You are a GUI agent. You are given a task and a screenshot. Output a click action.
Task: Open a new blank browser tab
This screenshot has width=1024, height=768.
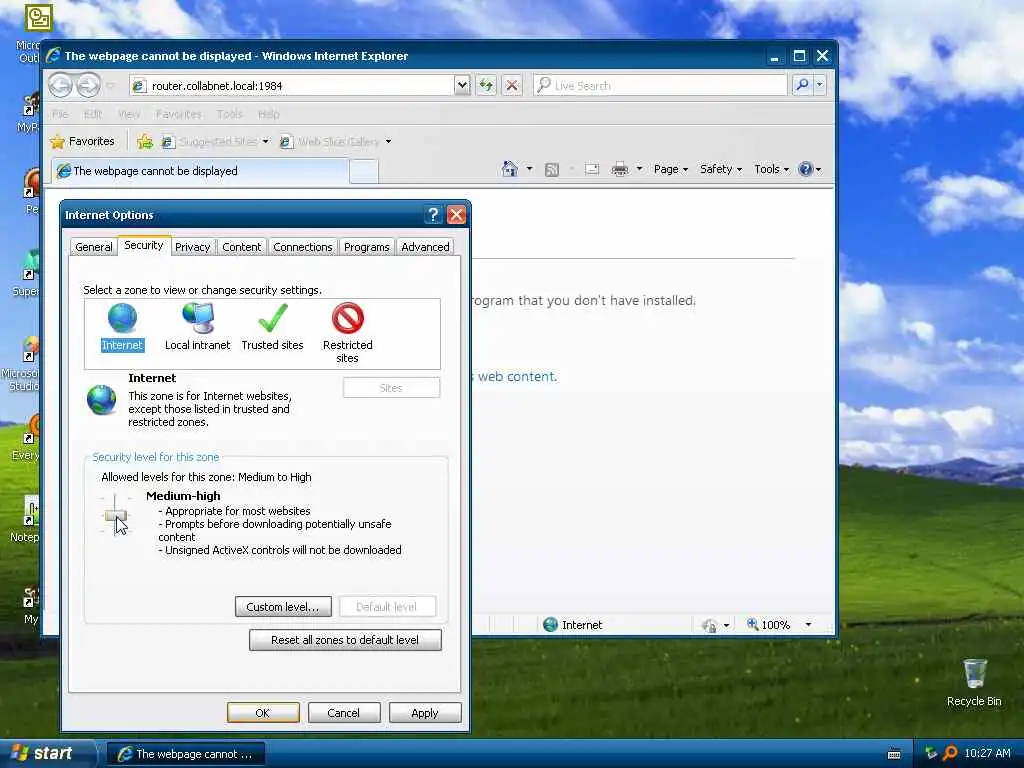point(364,172)
